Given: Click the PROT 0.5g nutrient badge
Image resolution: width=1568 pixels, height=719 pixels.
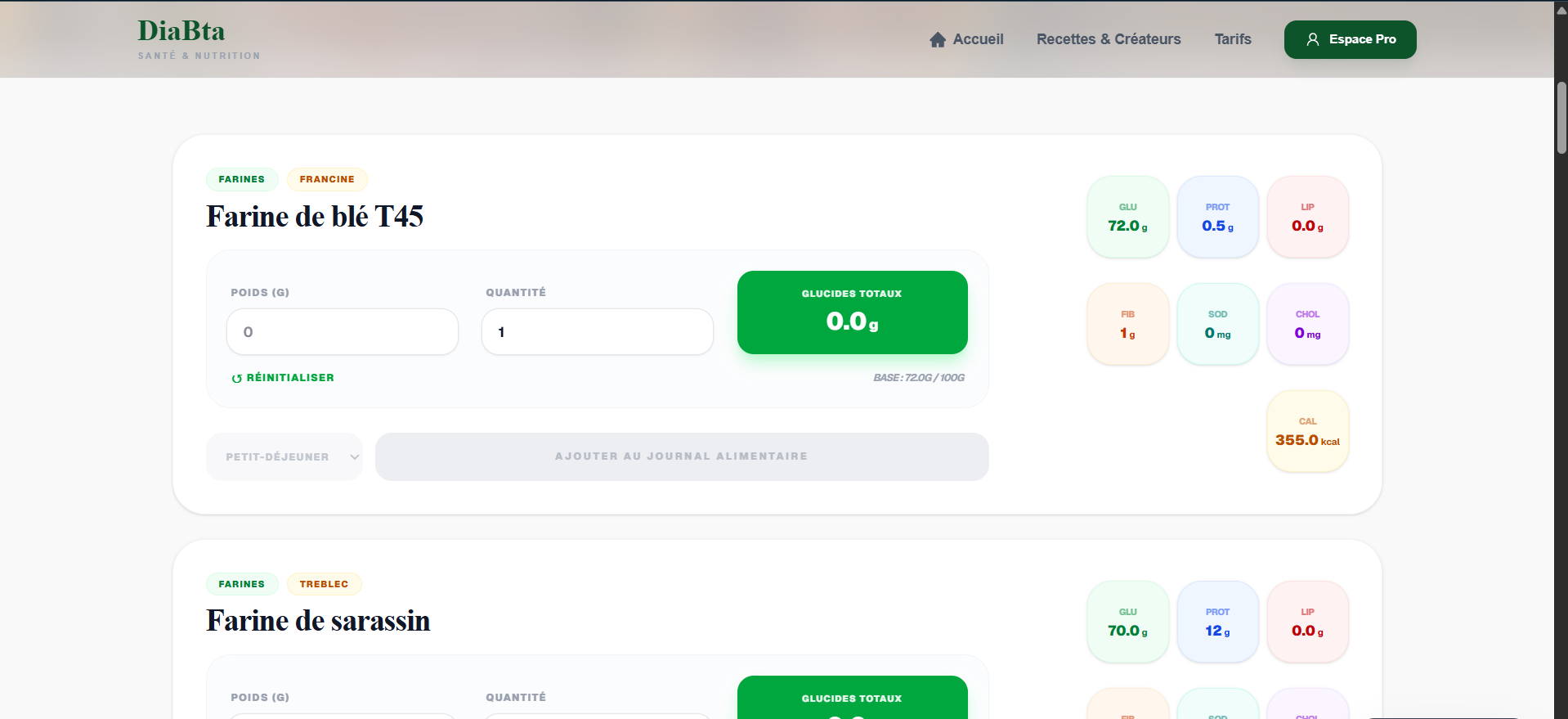Looking at the screenshot, I should tap(1217, 216).
